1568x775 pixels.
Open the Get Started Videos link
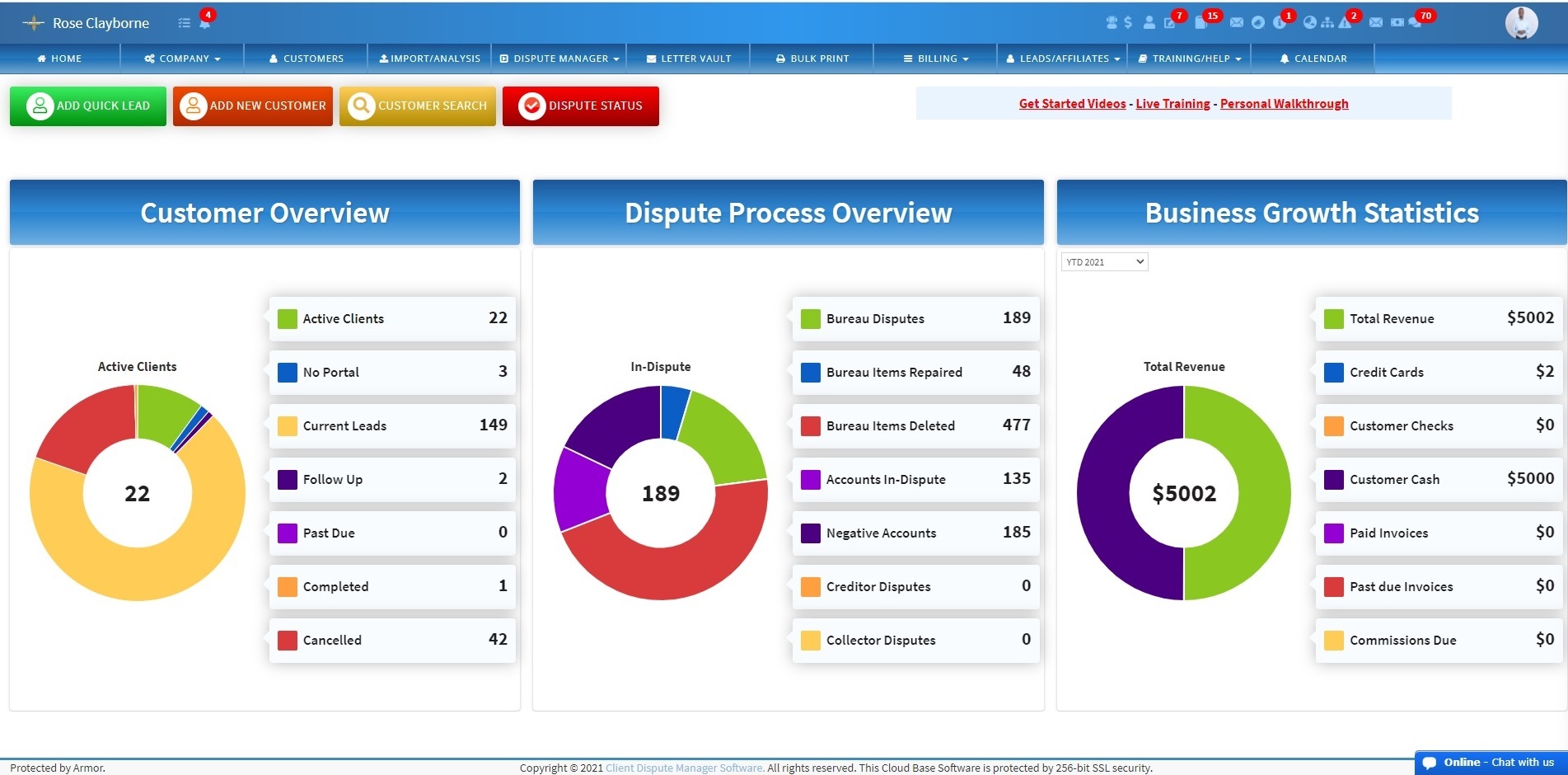point(1071,103)
